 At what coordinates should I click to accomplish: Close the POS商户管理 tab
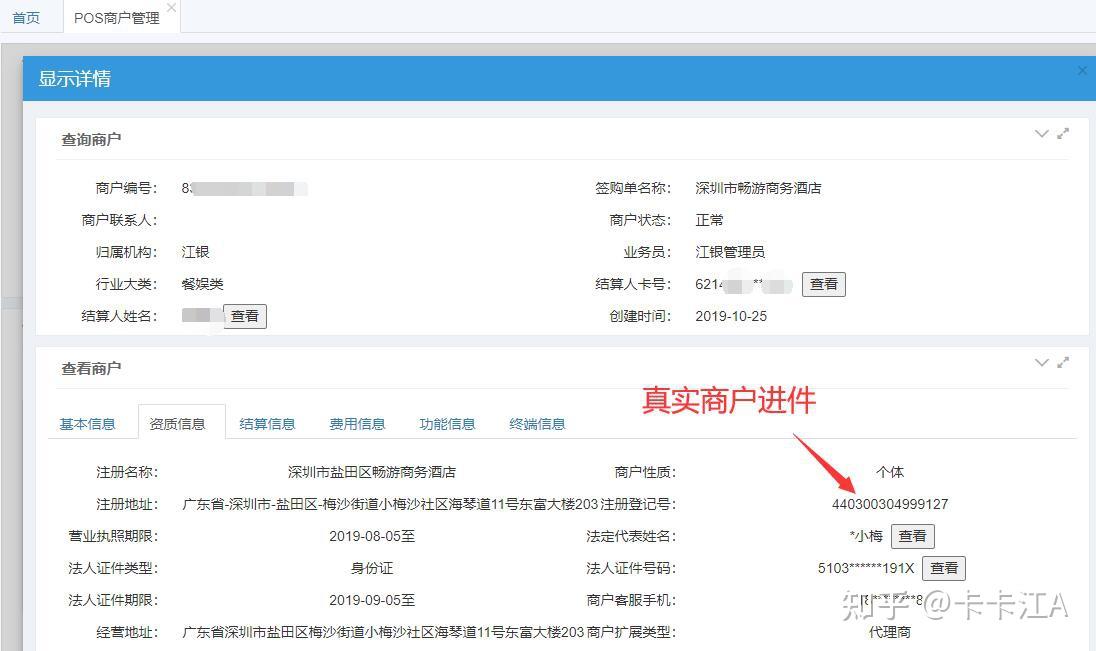click(171, 8)
